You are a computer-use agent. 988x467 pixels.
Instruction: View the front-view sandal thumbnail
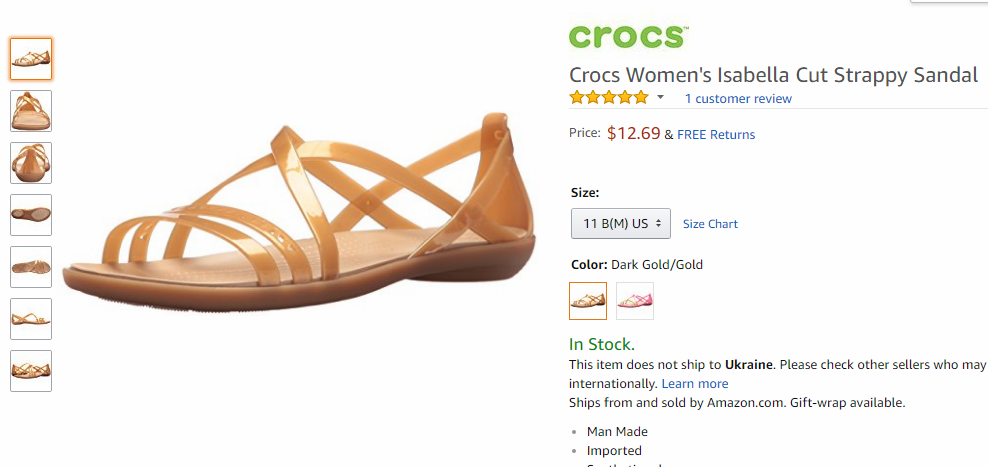[x=31, y=111]
